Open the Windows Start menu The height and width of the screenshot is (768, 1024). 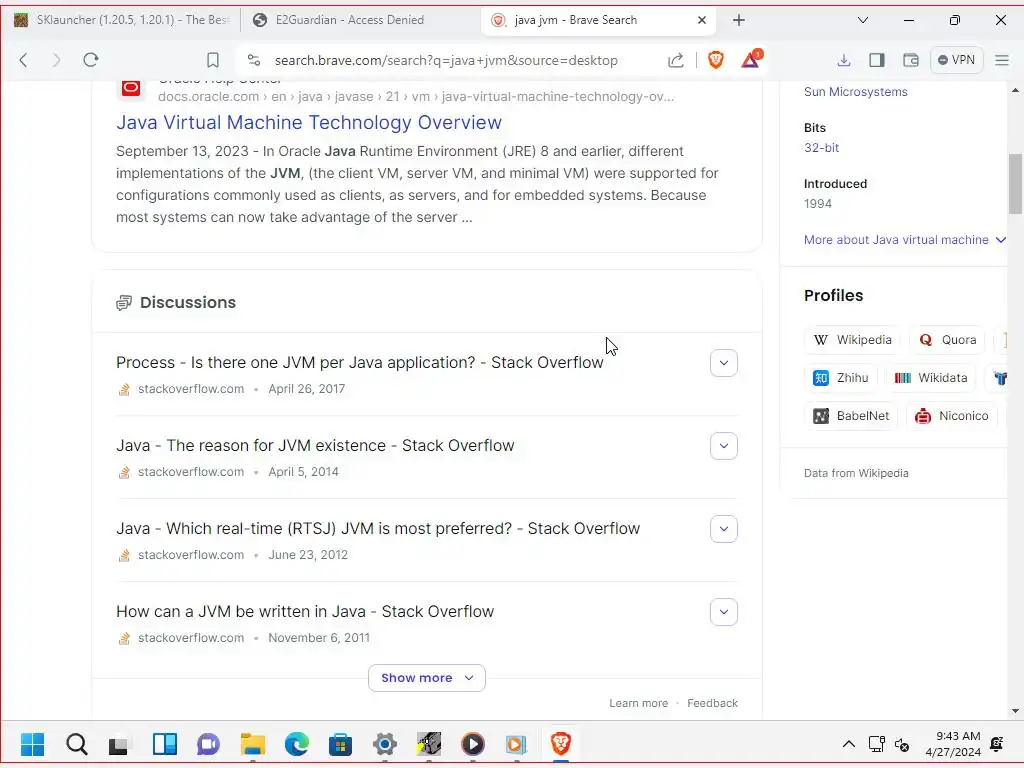coord(32,744)
